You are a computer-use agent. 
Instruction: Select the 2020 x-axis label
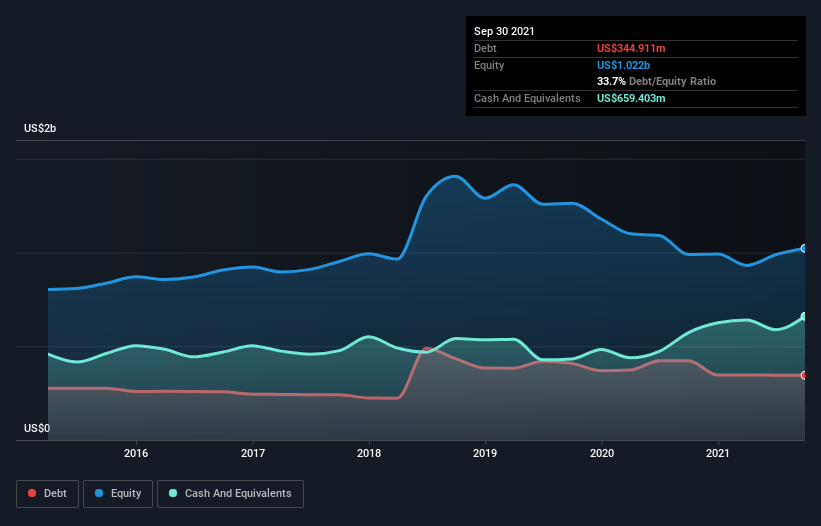[x=602, y=453]
